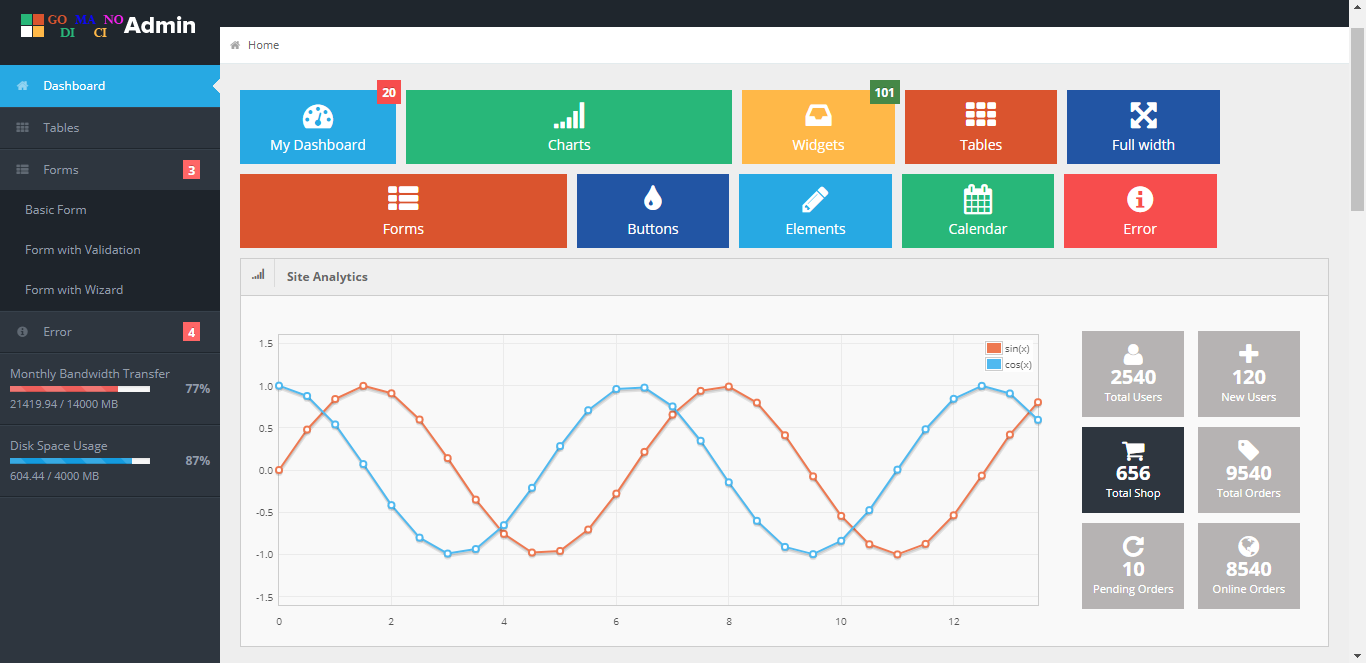Viewport: 1366px width, 663px height.
Task: Toggle the sin(x) legend swatch
Action: (x=993, y=348)
